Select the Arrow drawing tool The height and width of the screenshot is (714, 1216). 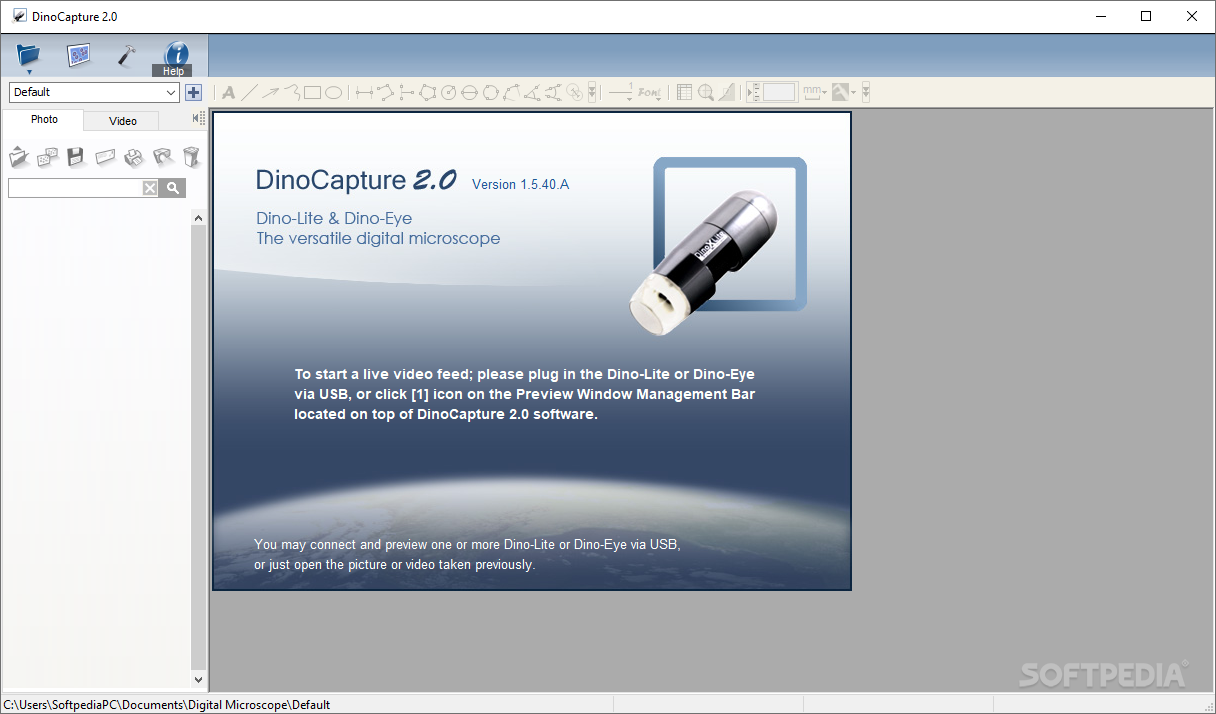(270, 92)
